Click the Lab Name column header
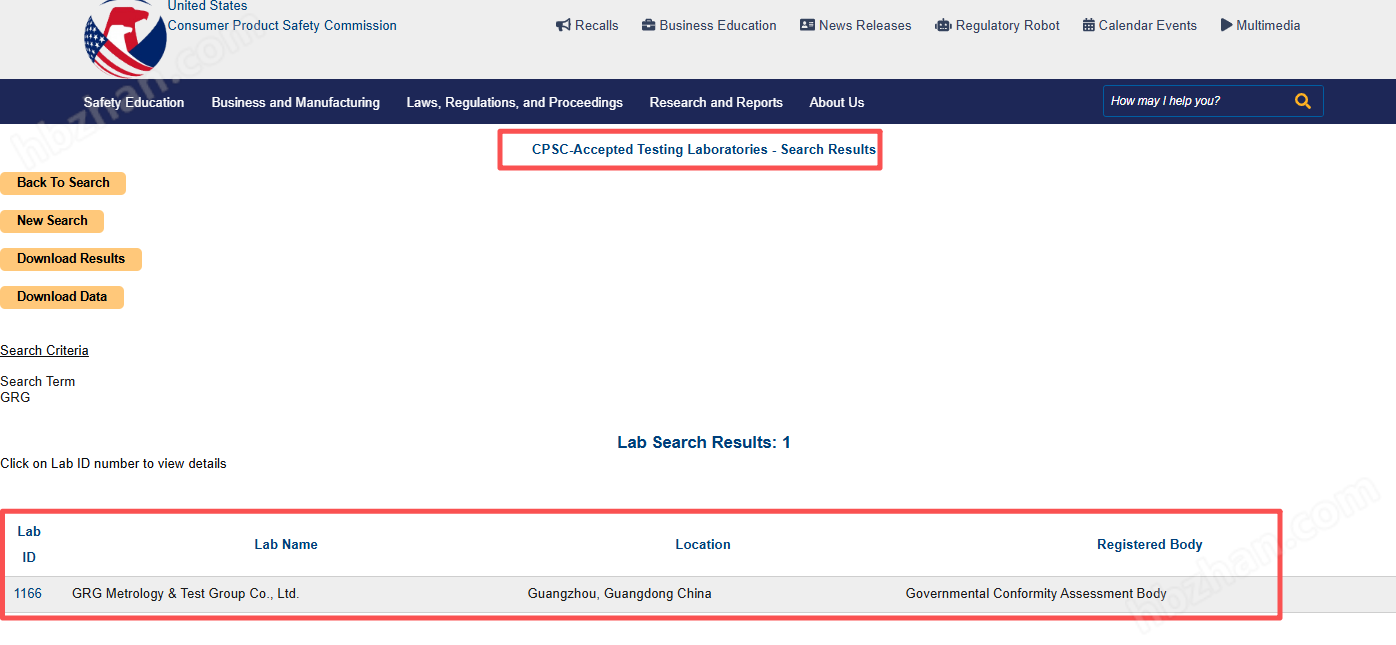 tap(286, 545)
